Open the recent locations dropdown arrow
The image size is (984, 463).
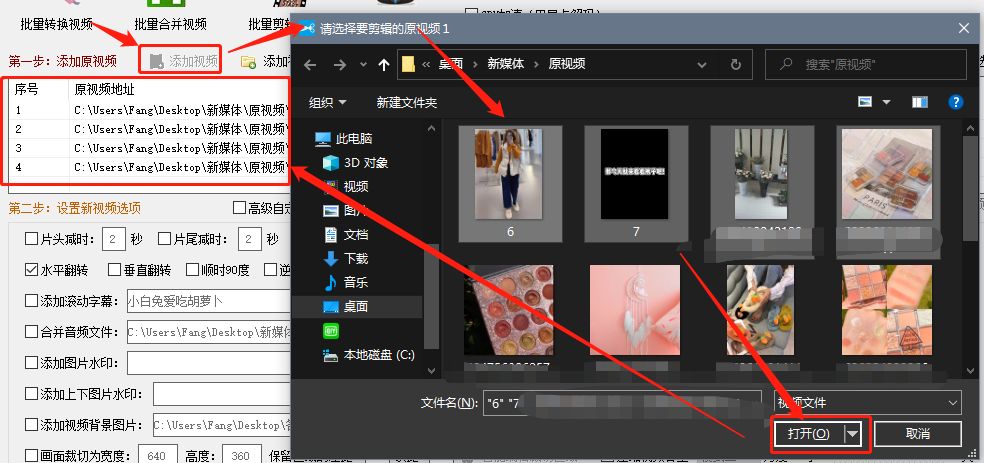[x=363, y=64]
